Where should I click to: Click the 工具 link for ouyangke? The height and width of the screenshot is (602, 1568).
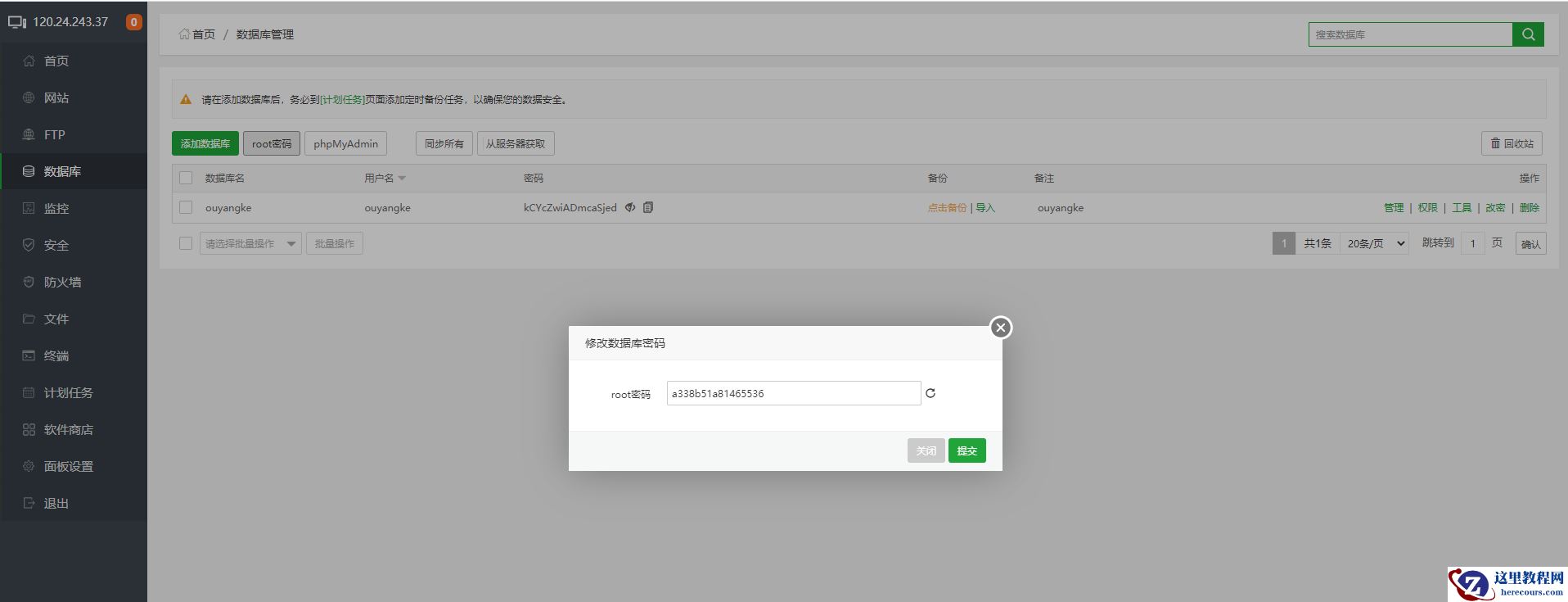[1462, 207]
